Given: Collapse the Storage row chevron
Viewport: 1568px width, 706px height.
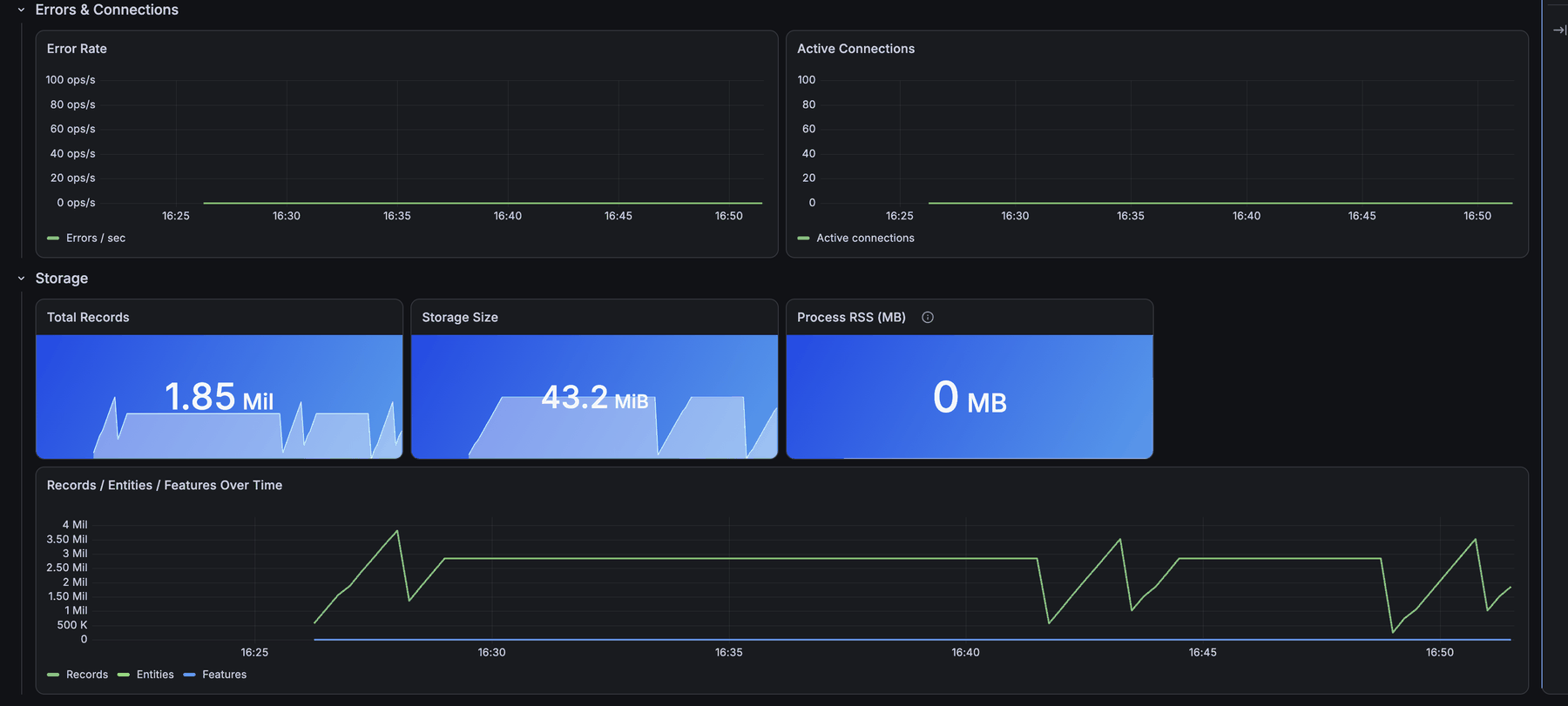Looking at the screenshot, I should pos(21,279).
